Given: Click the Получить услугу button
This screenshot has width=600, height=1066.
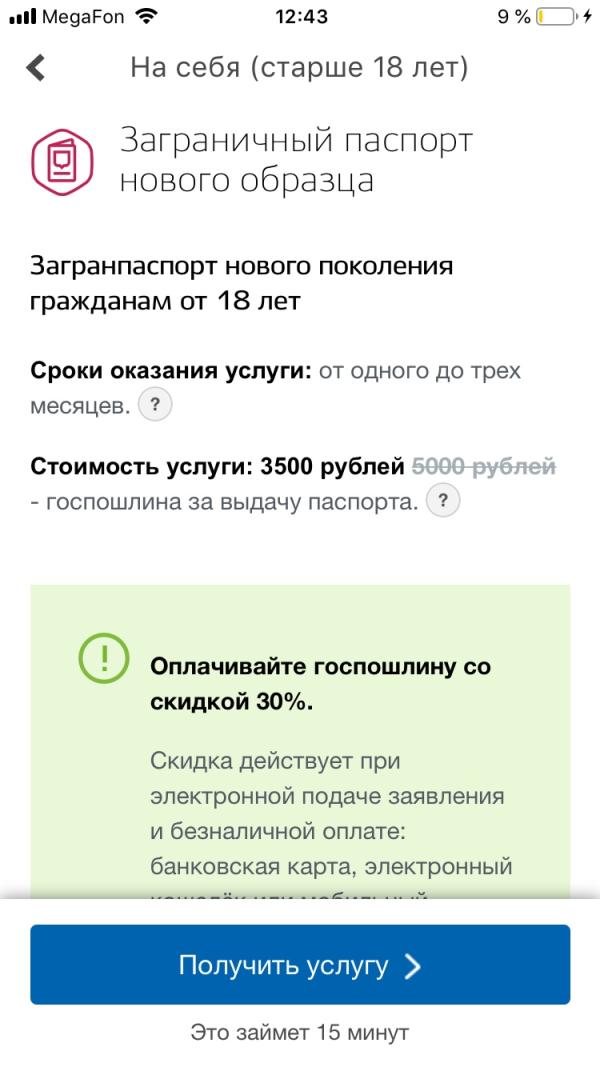Looking at the screenshot, I should pyautogui.click(x=300, y=964).
